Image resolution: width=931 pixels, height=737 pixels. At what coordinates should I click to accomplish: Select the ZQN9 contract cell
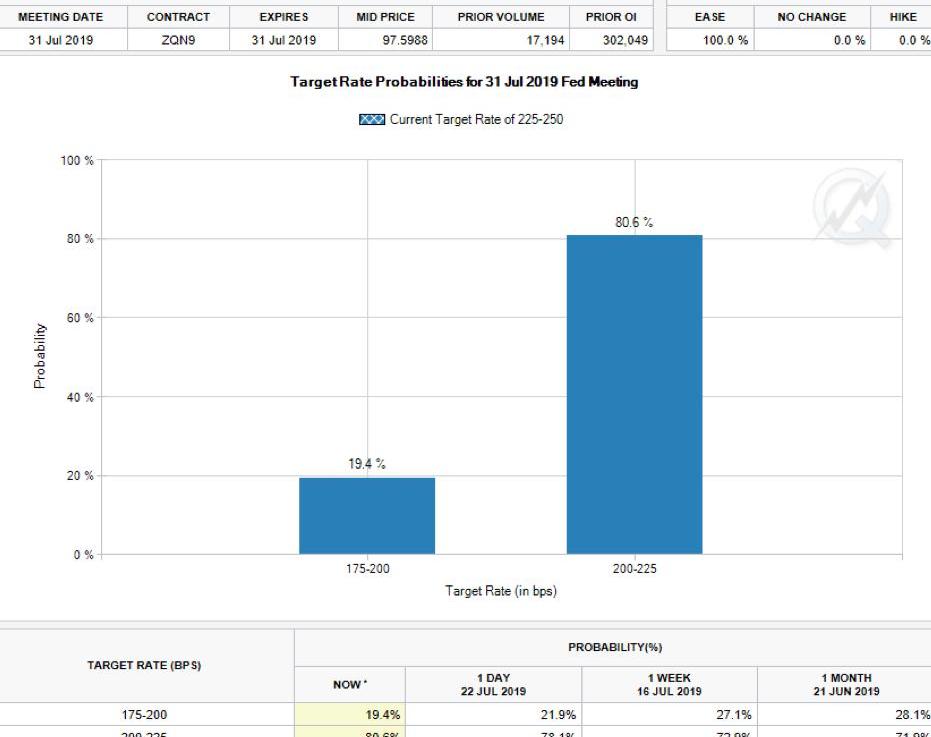(x=178, y=39)
